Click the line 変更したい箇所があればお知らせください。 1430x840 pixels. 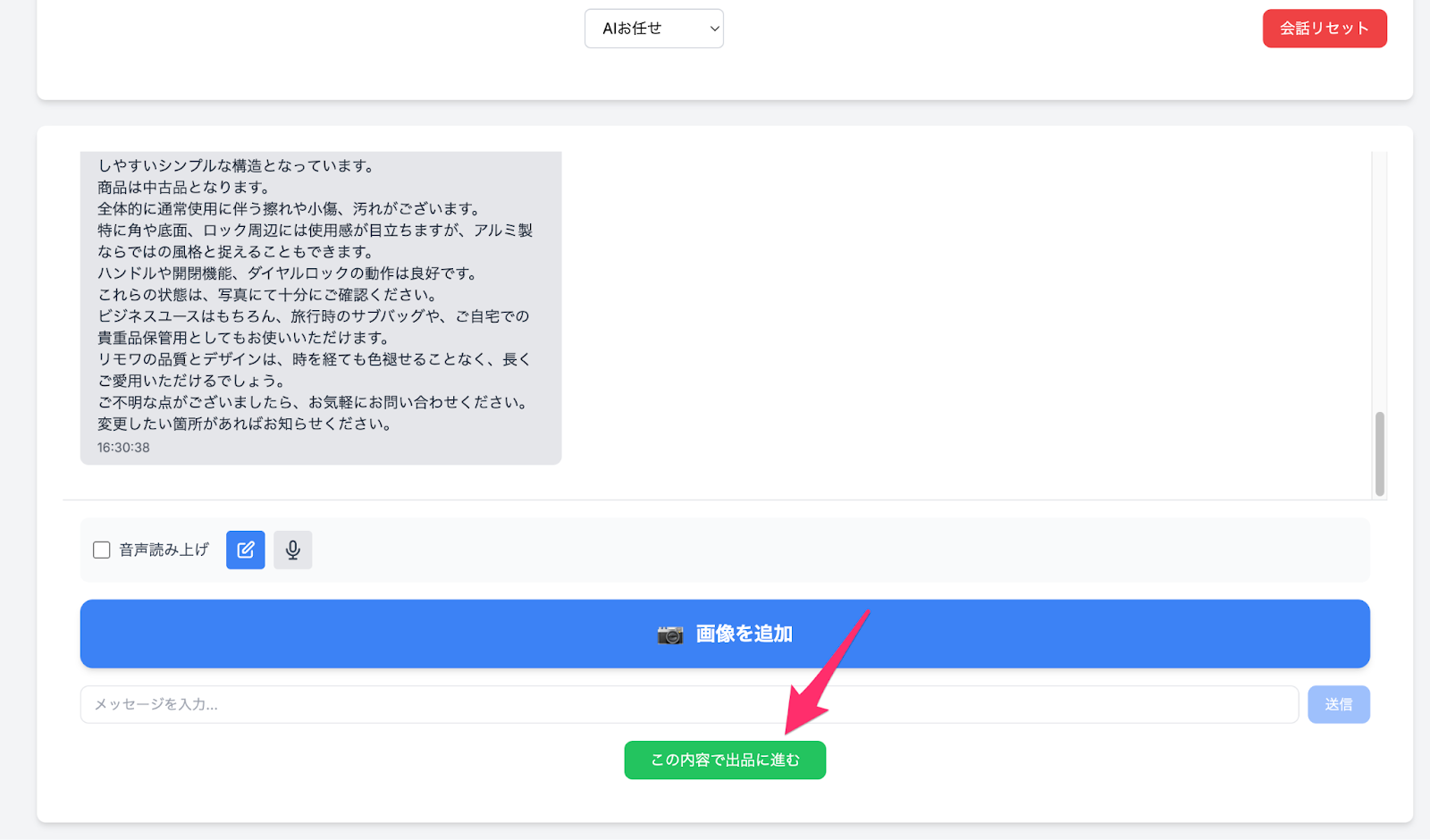point(246,424)
